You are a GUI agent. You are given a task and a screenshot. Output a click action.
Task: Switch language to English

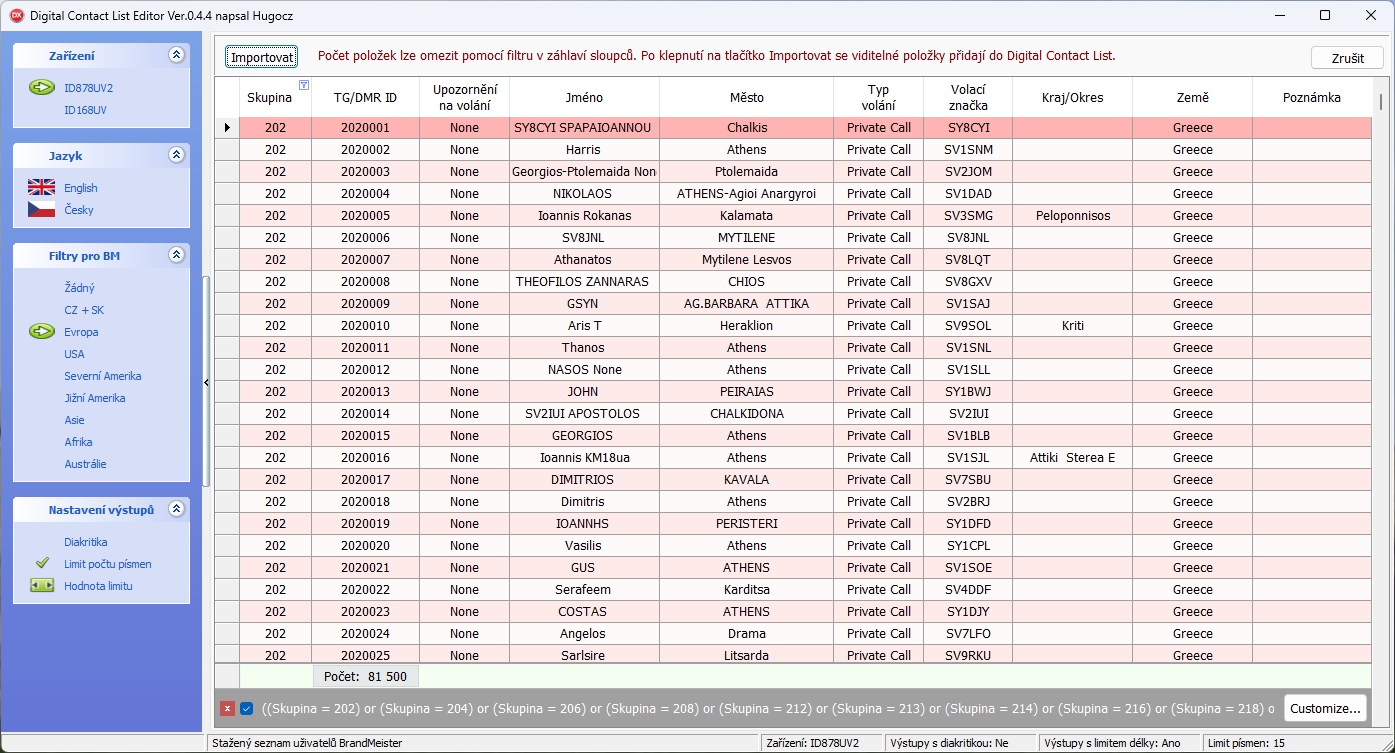[x=81, y=187]
